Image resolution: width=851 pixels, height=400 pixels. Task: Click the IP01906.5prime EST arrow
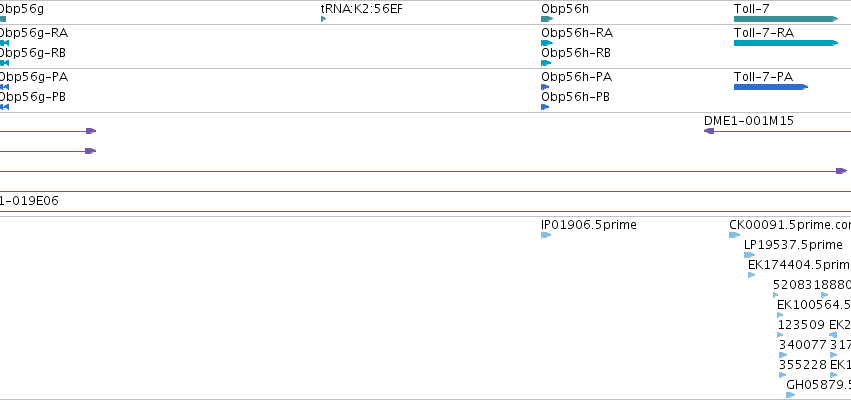pos(546,235)
